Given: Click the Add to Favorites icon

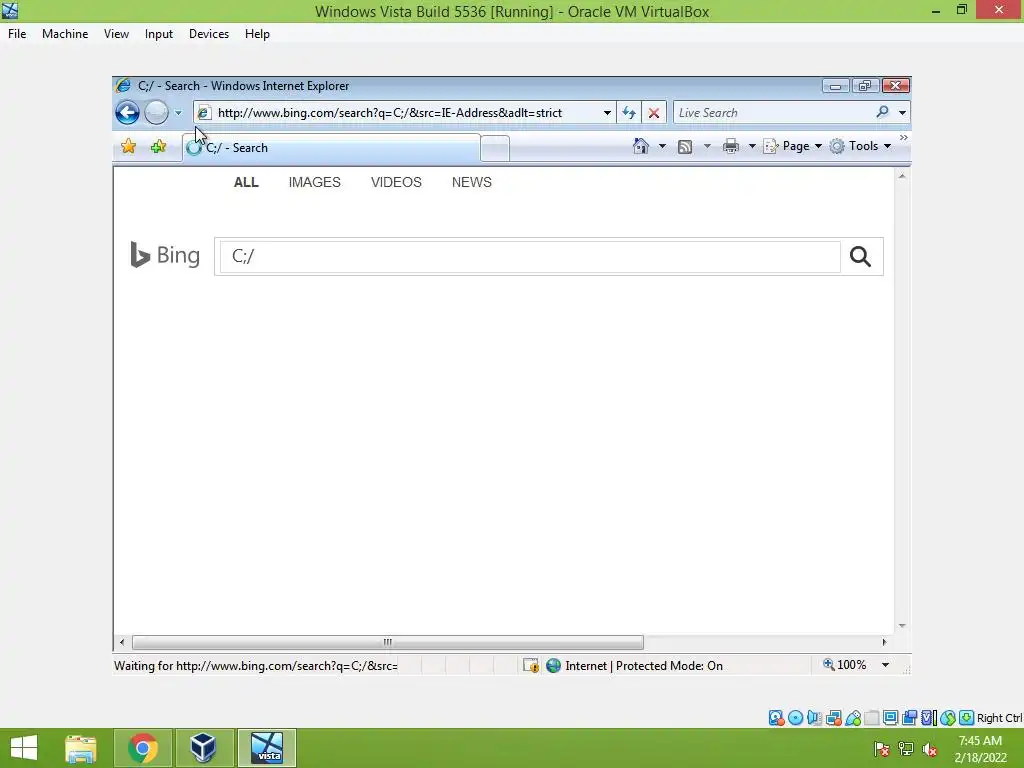Looking at the screenshot, I should [x=158, y=146].
